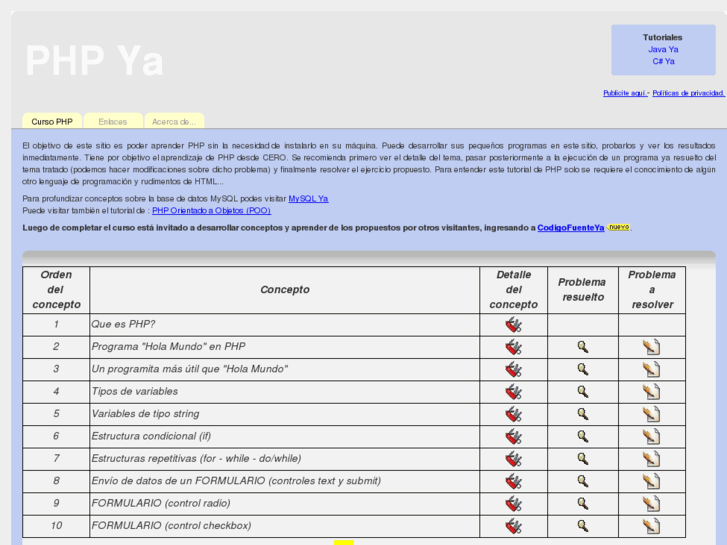Open problem-to-solve pencil icon for Programa "Hola Mundo"

point(651,347)
